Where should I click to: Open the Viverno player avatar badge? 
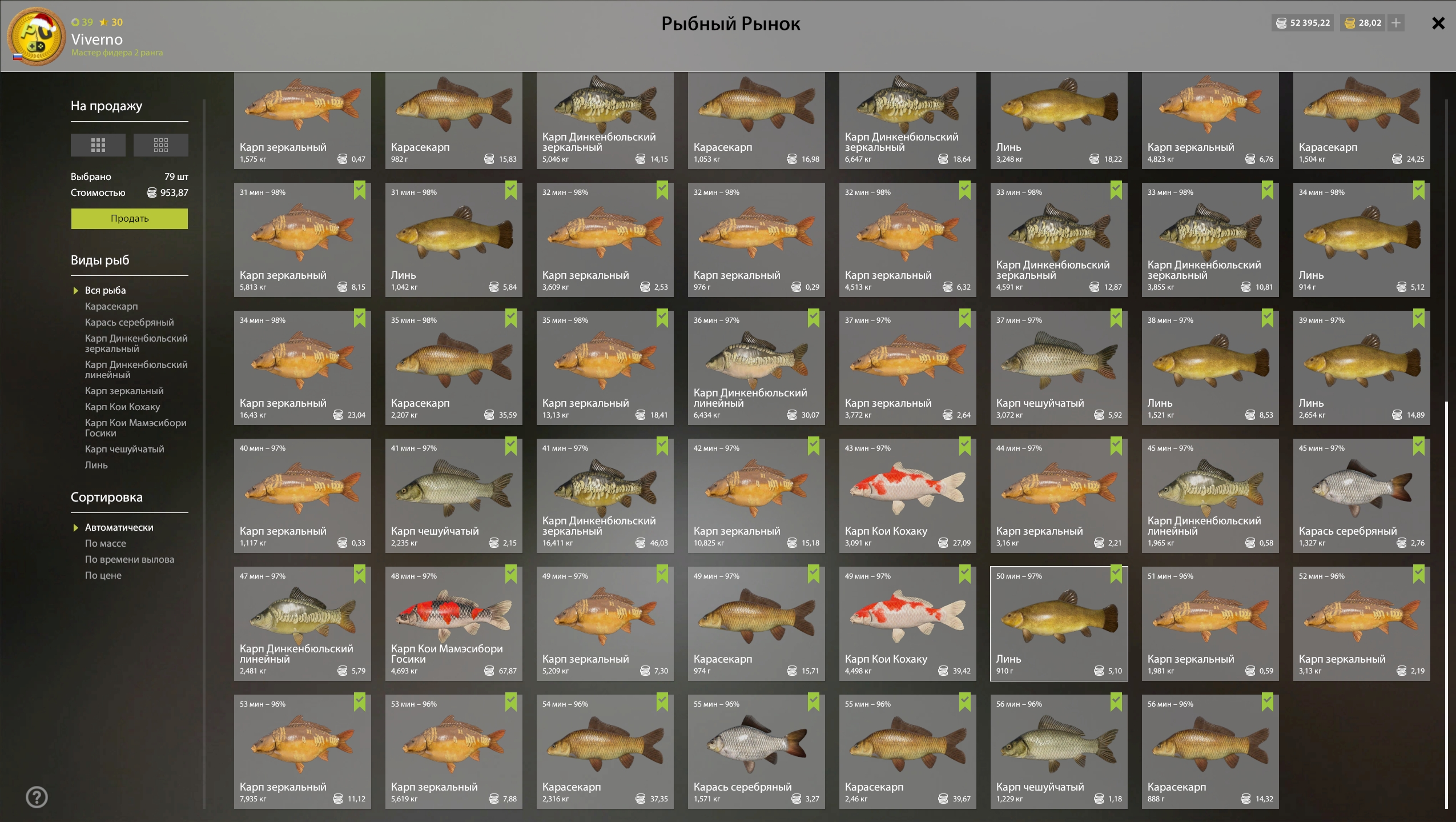coord(35,37)
